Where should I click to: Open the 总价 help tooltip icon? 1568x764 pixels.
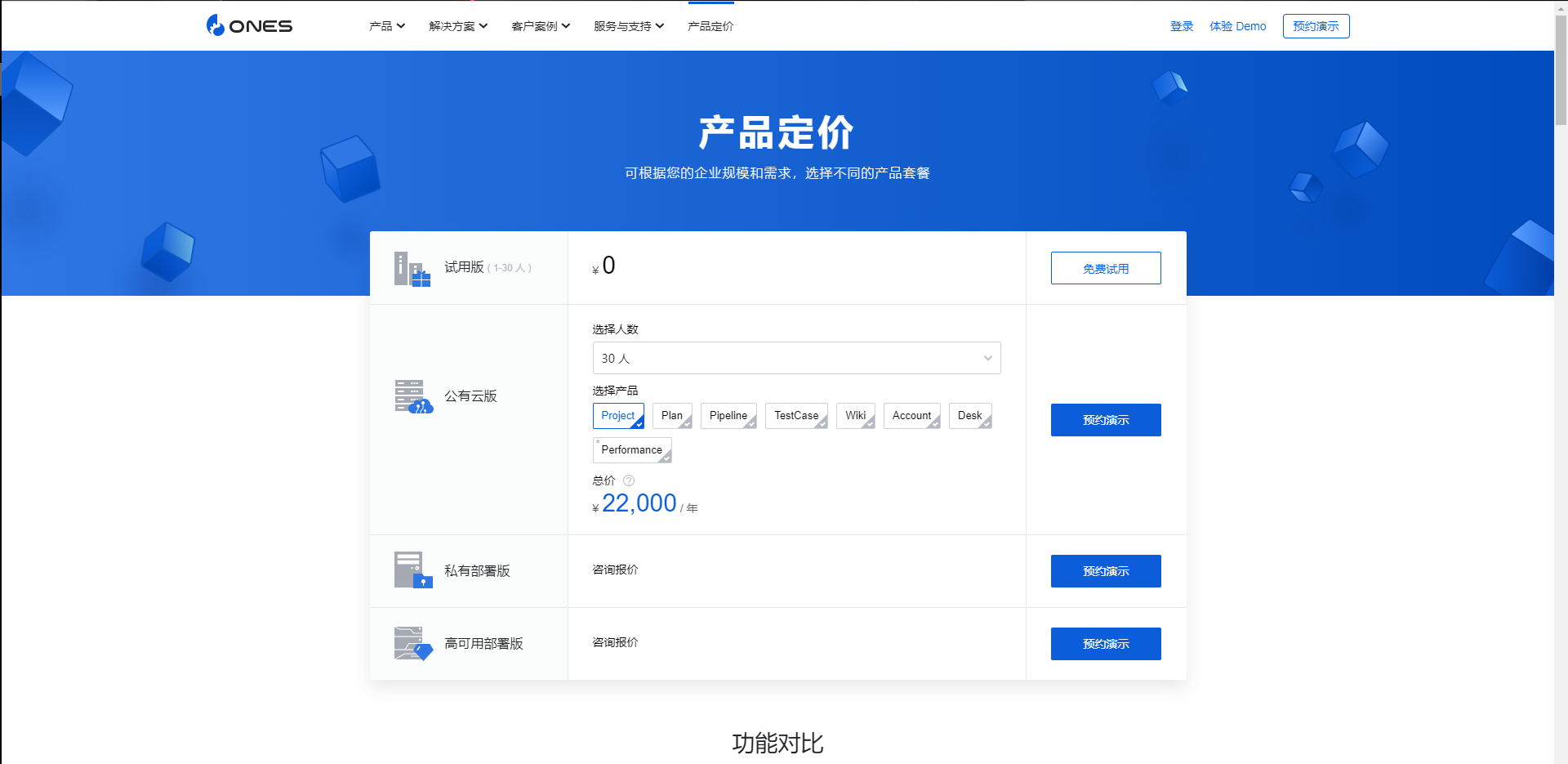point(628,480)
